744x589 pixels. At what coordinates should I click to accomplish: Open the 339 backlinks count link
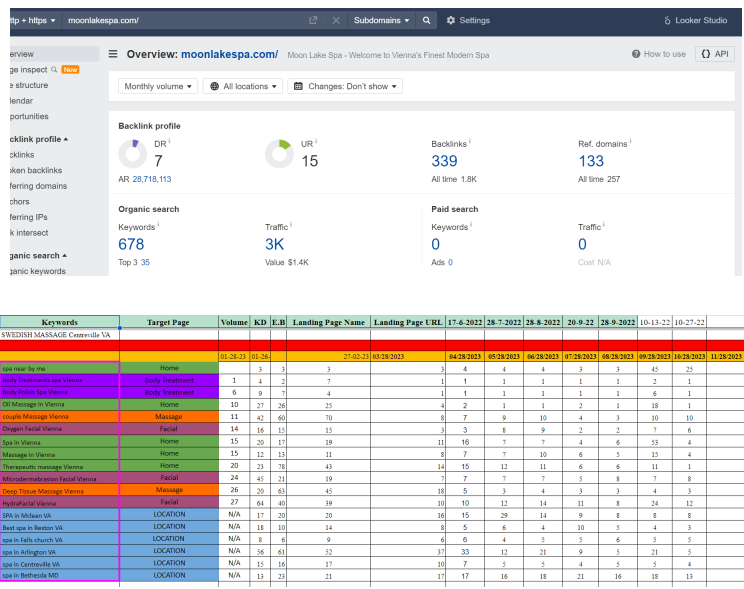pyautogui.click(x=444, y=161)
